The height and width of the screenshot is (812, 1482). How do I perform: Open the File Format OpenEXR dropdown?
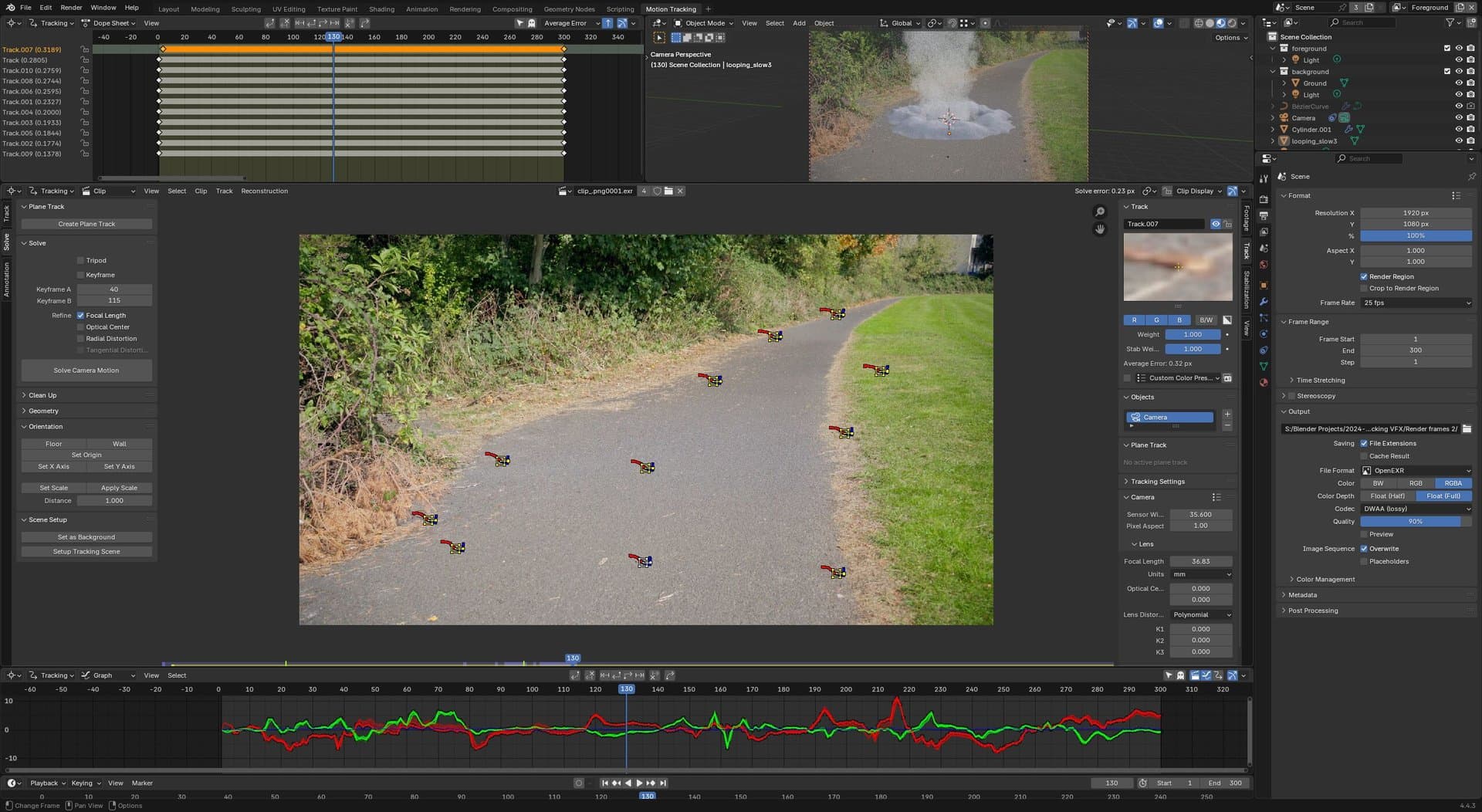click(1416, 470)
